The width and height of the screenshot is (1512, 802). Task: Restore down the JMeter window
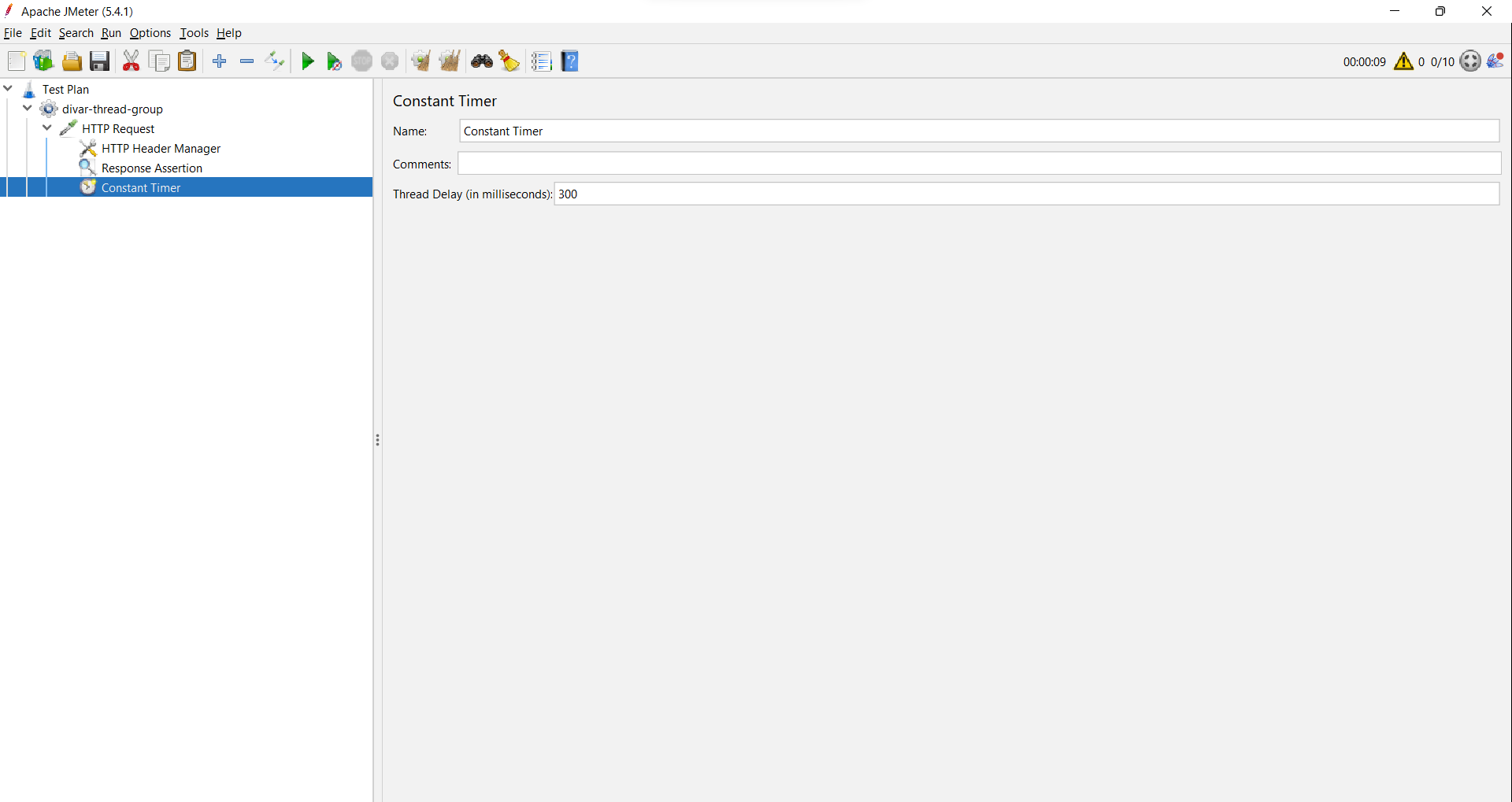click(x=1440, y=11)
